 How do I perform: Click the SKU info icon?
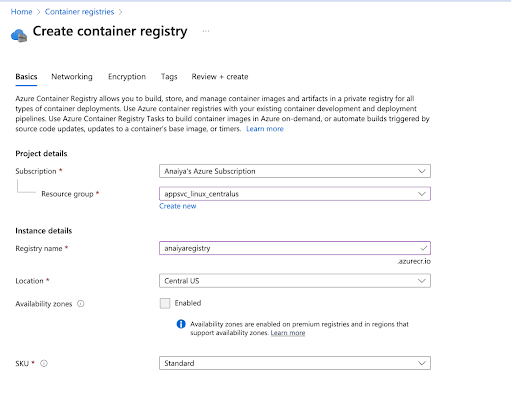pyautogui.click(x=44, y=363)
